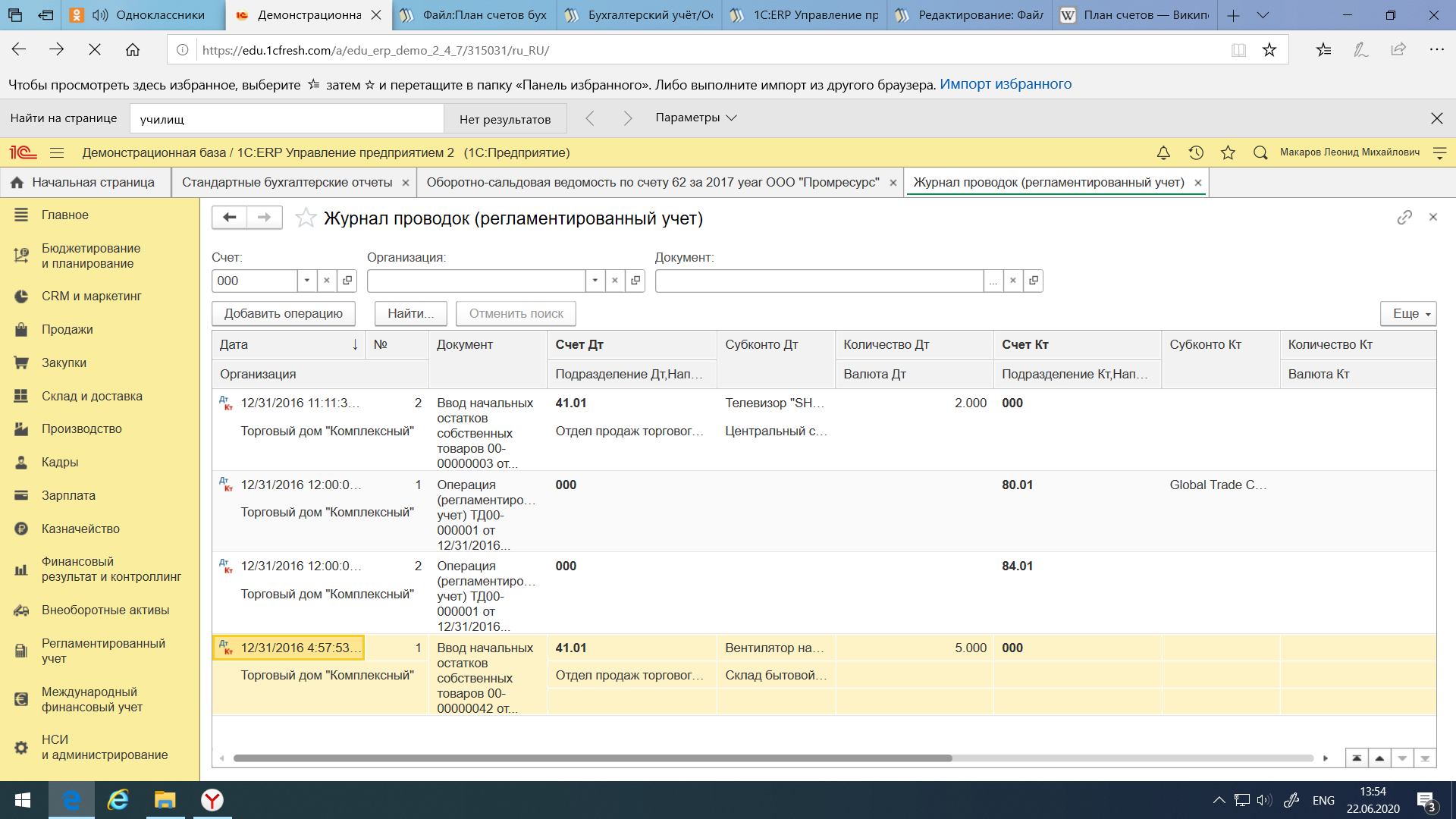
Task: Select the row with Счет Кт 80.01
Action: 824,511
